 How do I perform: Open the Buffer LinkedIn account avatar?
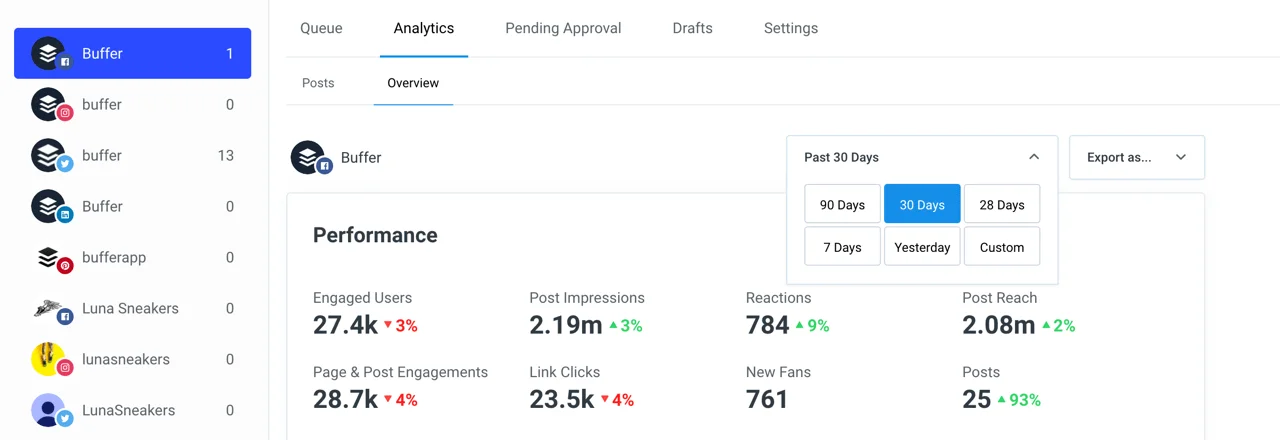tap(49, 207)
